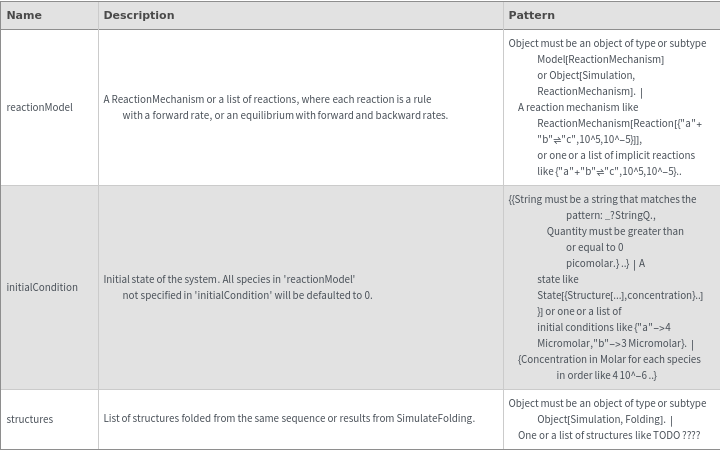
Task: Click 'Quantity must be greater than' text
Action: 615,231
